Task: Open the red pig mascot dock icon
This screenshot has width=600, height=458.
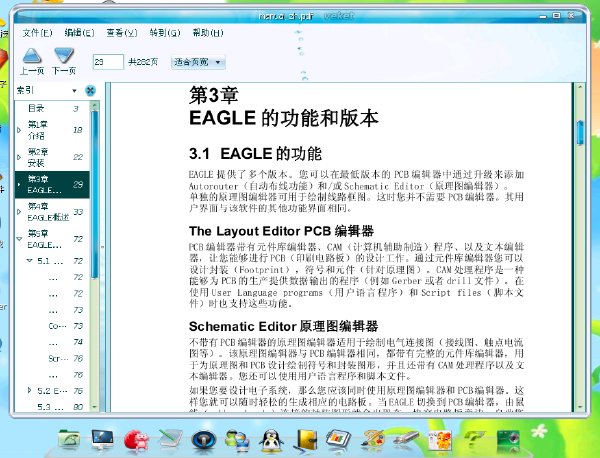Action: [136, 440]
